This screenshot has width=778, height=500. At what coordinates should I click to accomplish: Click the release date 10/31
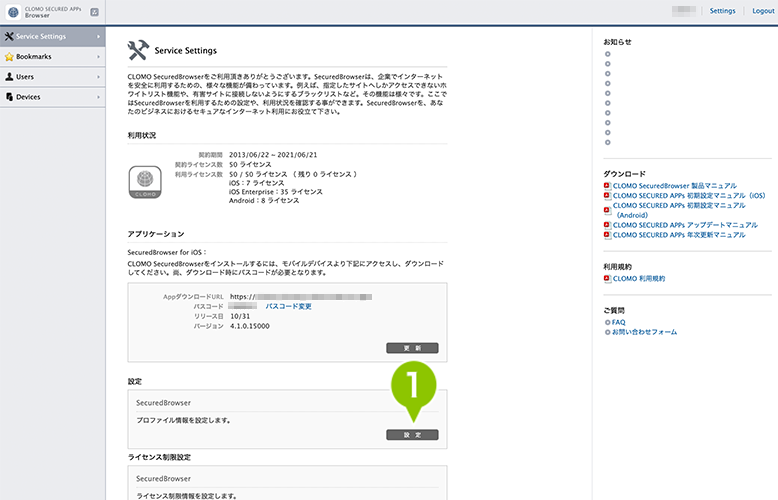pyautogui.click(x=240, y=316)
